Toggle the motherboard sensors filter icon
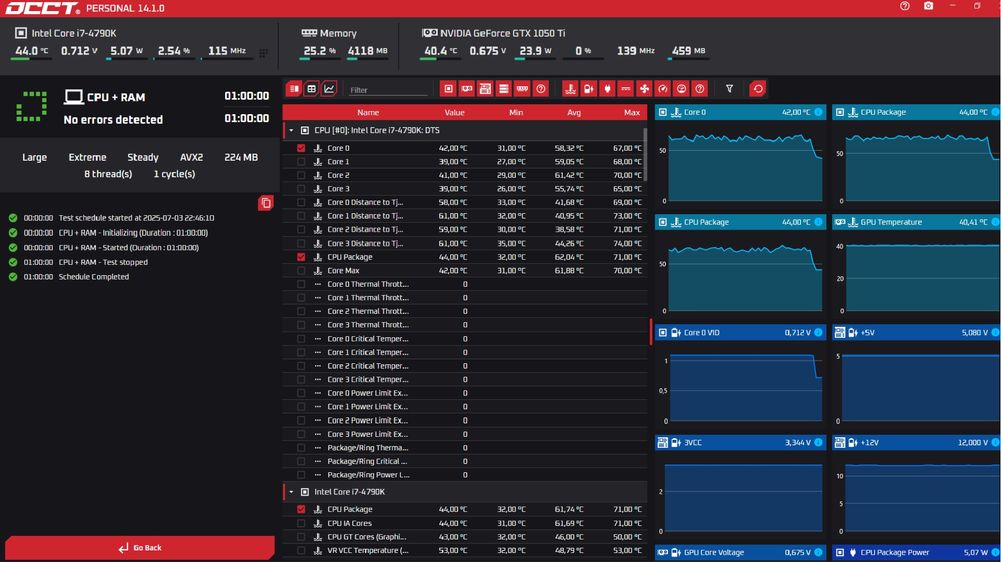 (485, 89)
